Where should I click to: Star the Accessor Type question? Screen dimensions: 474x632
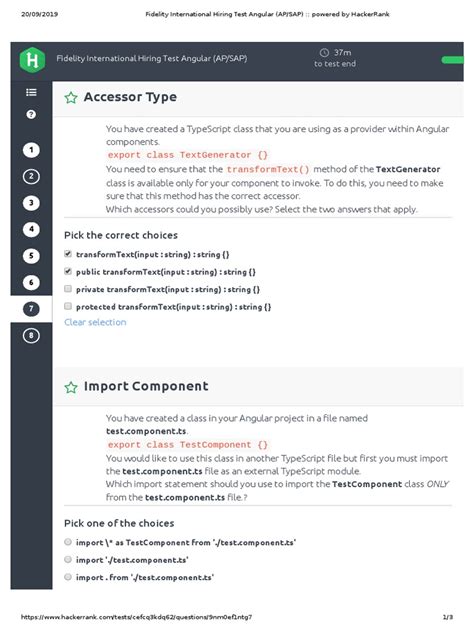point(71,98)
